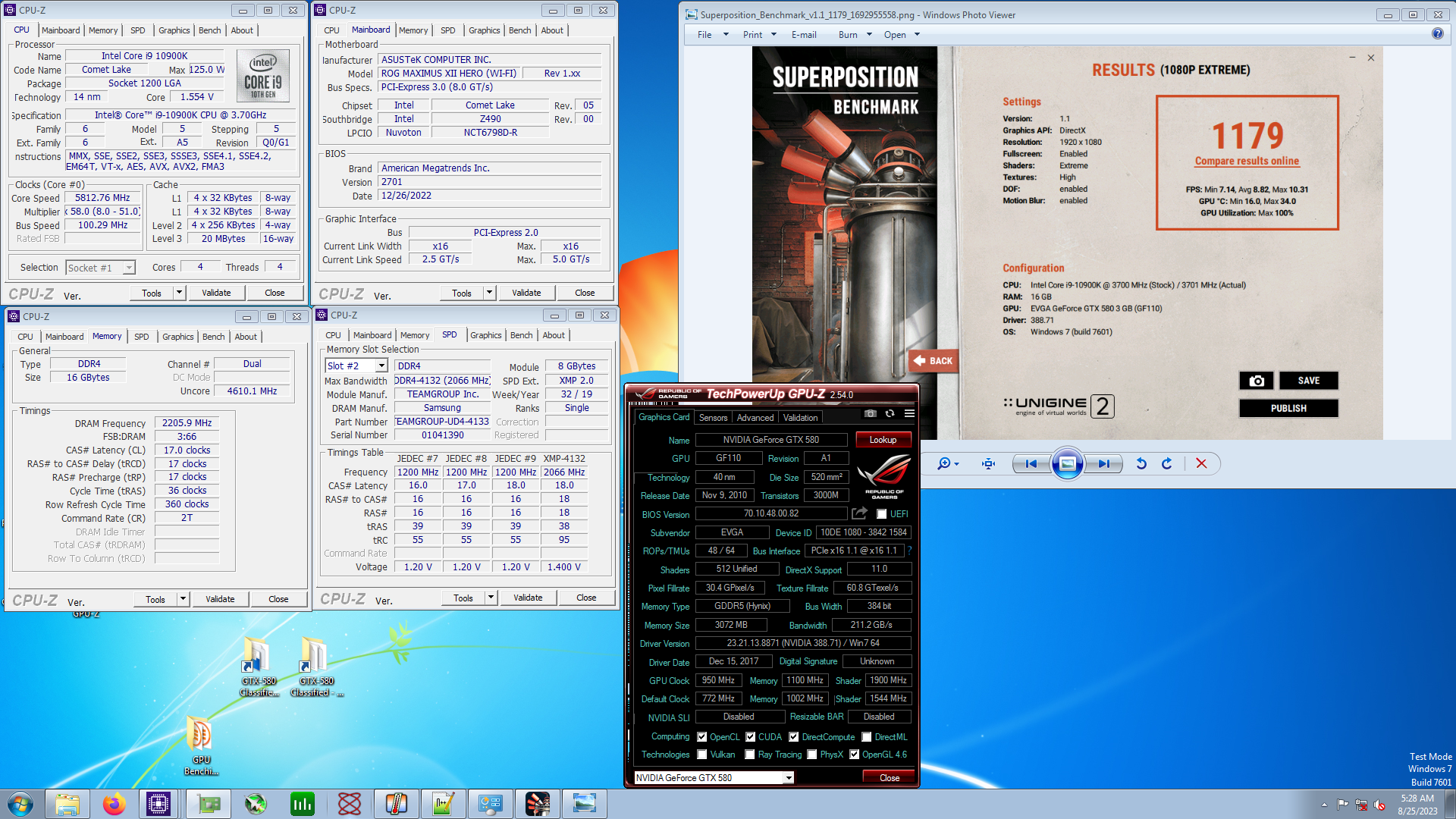
Task: Click the DRAM Frequency 2205.9 MHz value
Action: coord(187,423)
